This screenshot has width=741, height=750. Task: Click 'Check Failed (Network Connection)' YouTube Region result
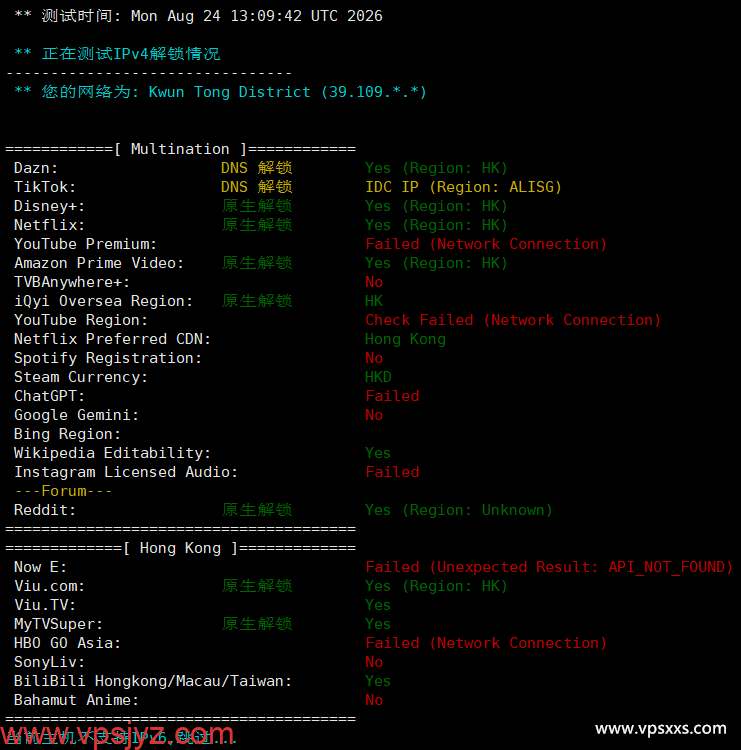point(513,320)
